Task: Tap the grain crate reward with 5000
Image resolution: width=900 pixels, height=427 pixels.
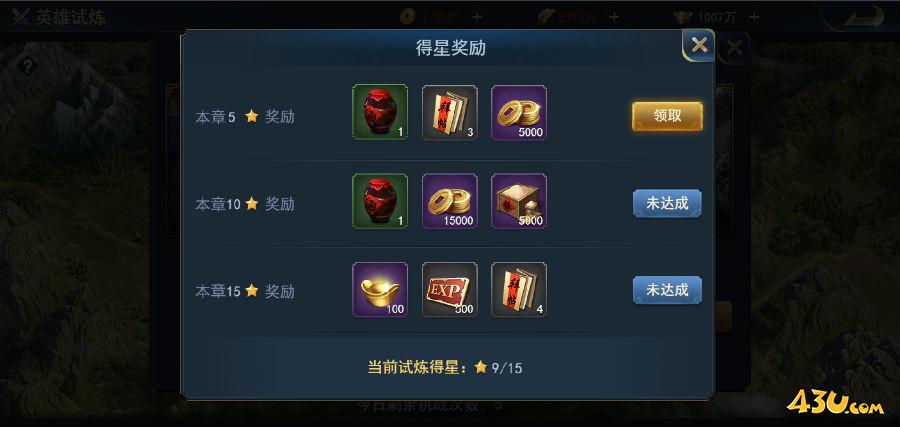Action: coord(519,201)
